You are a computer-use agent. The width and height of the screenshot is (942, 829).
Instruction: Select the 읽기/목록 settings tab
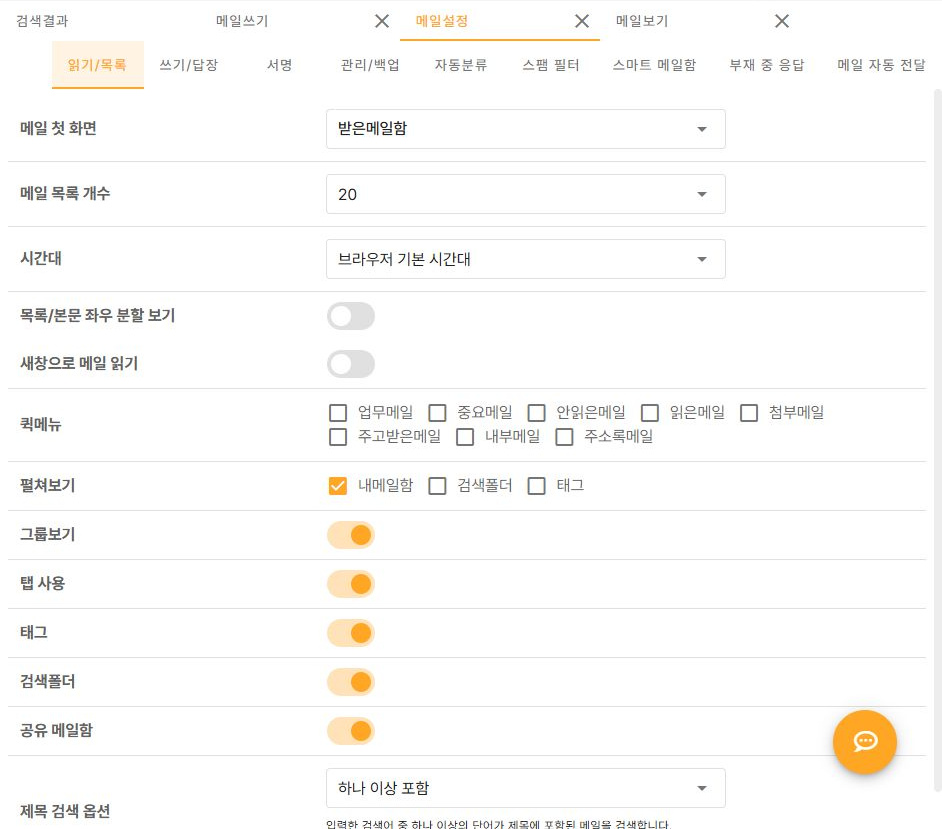click(x=97, y=65)
